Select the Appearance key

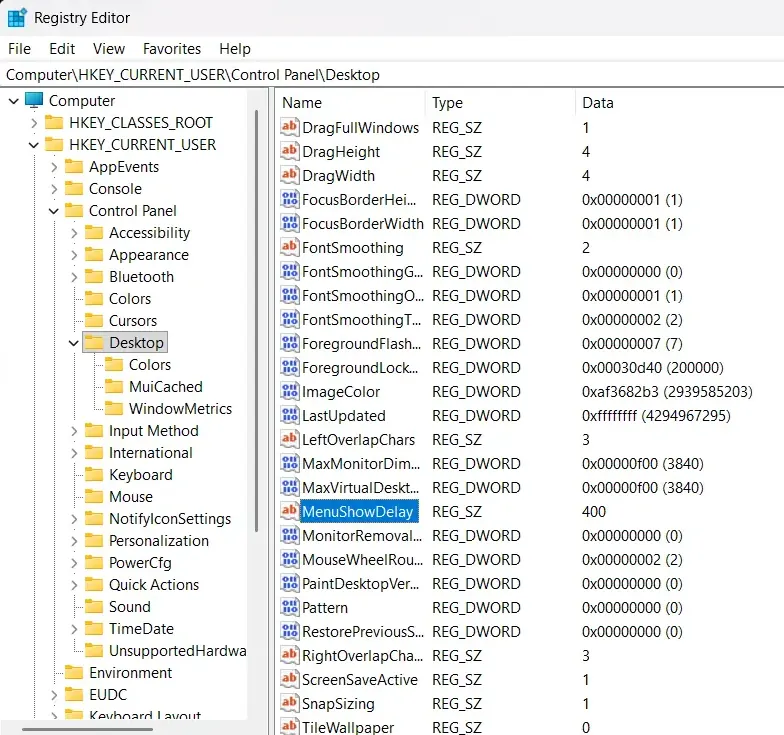149,254
